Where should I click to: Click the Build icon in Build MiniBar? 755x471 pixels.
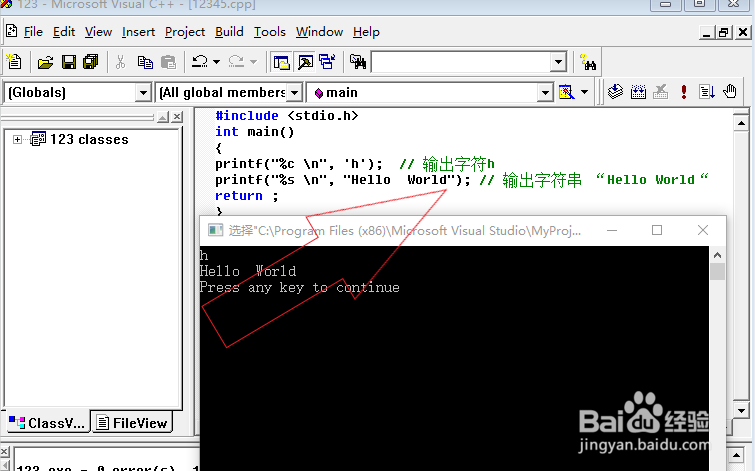coord(638,92)
